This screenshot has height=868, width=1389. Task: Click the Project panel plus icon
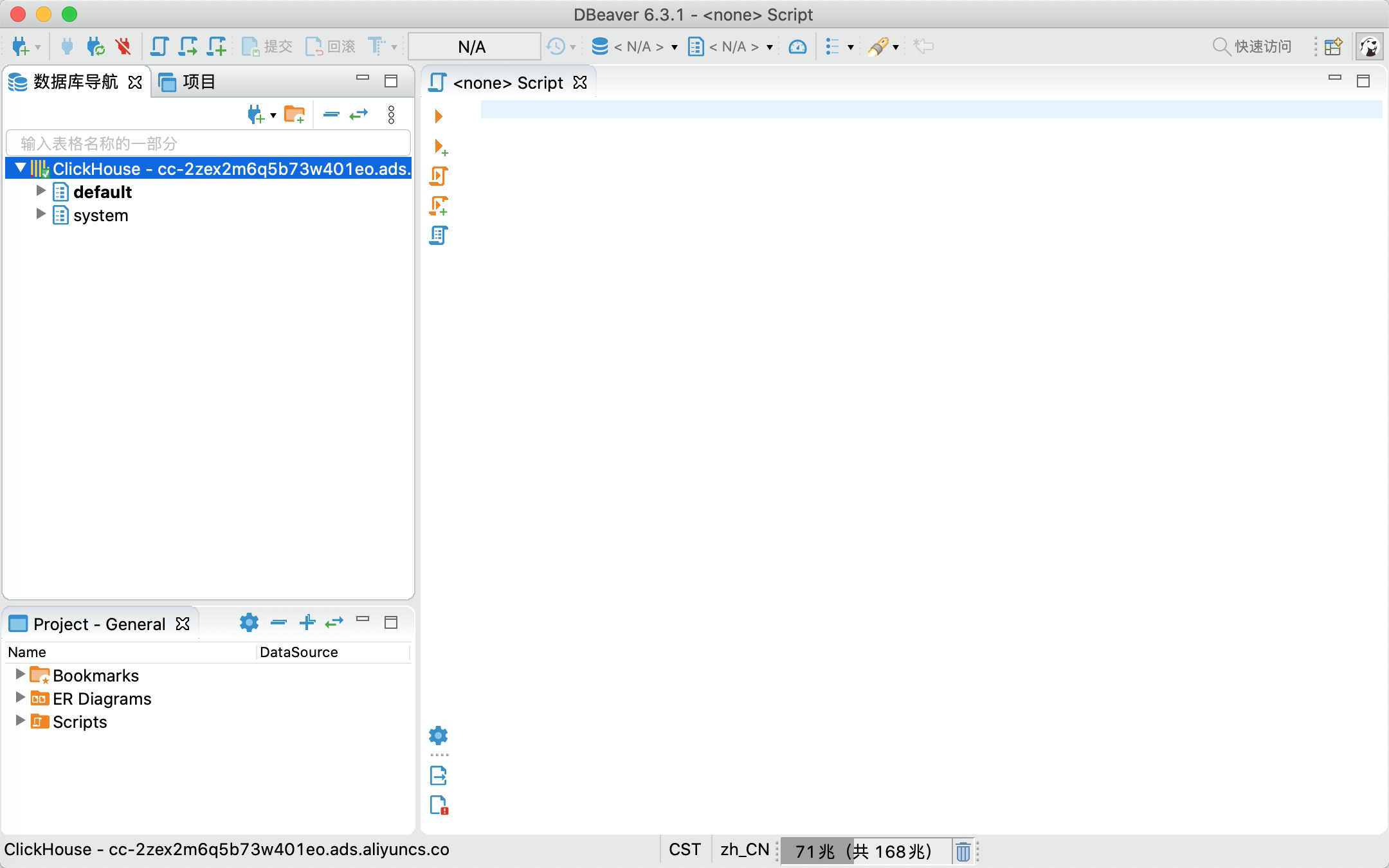pyautogui.click(x=307, y=622)
